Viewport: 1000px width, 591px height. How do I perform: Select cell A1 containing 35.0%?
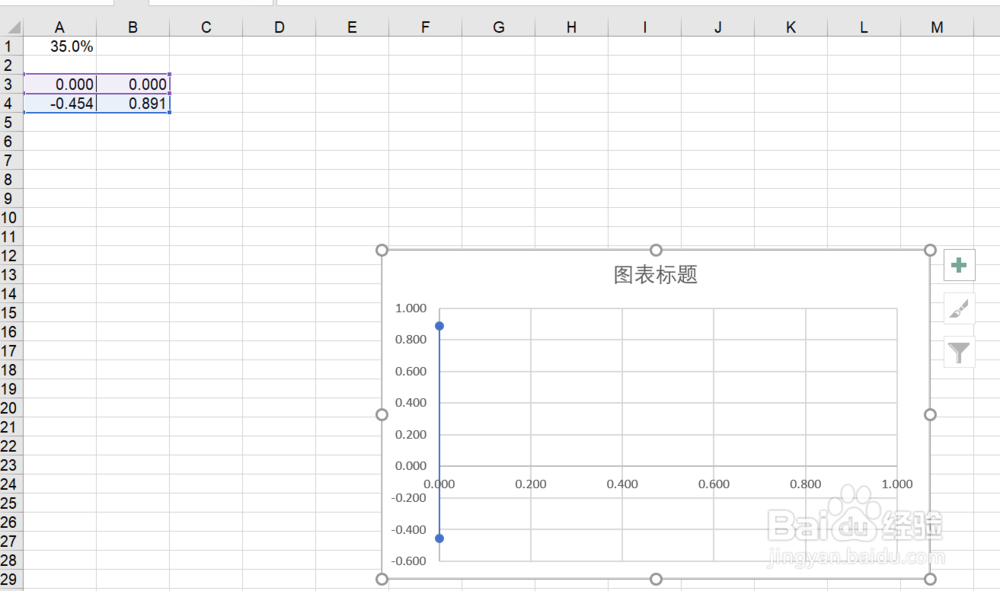point(60,46)
